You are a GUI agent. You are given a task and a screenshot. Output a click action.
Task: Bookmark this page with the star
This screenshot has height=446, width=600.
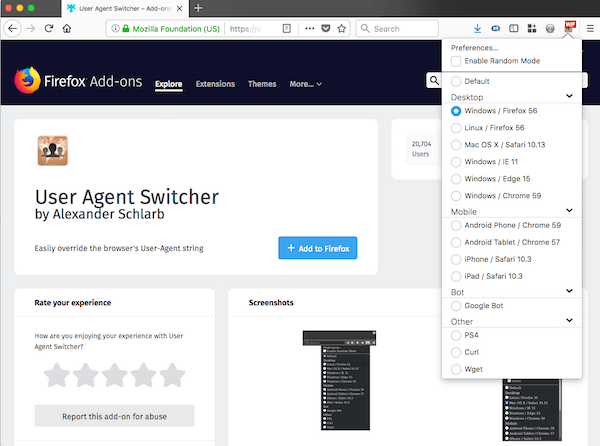point(342,29)
